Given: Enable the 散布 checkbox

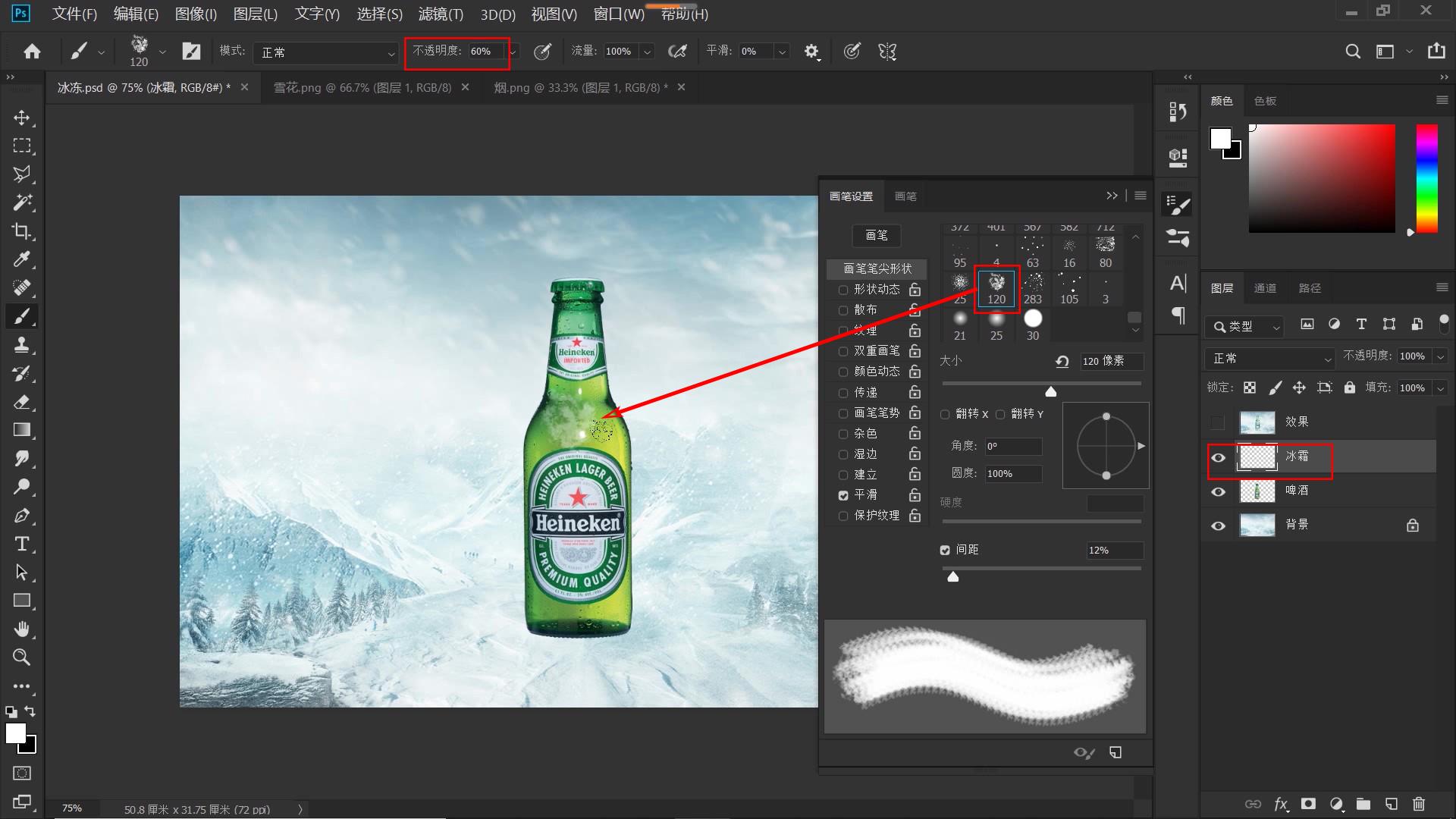Looking at the screenshot, I should tap(843, 310).
